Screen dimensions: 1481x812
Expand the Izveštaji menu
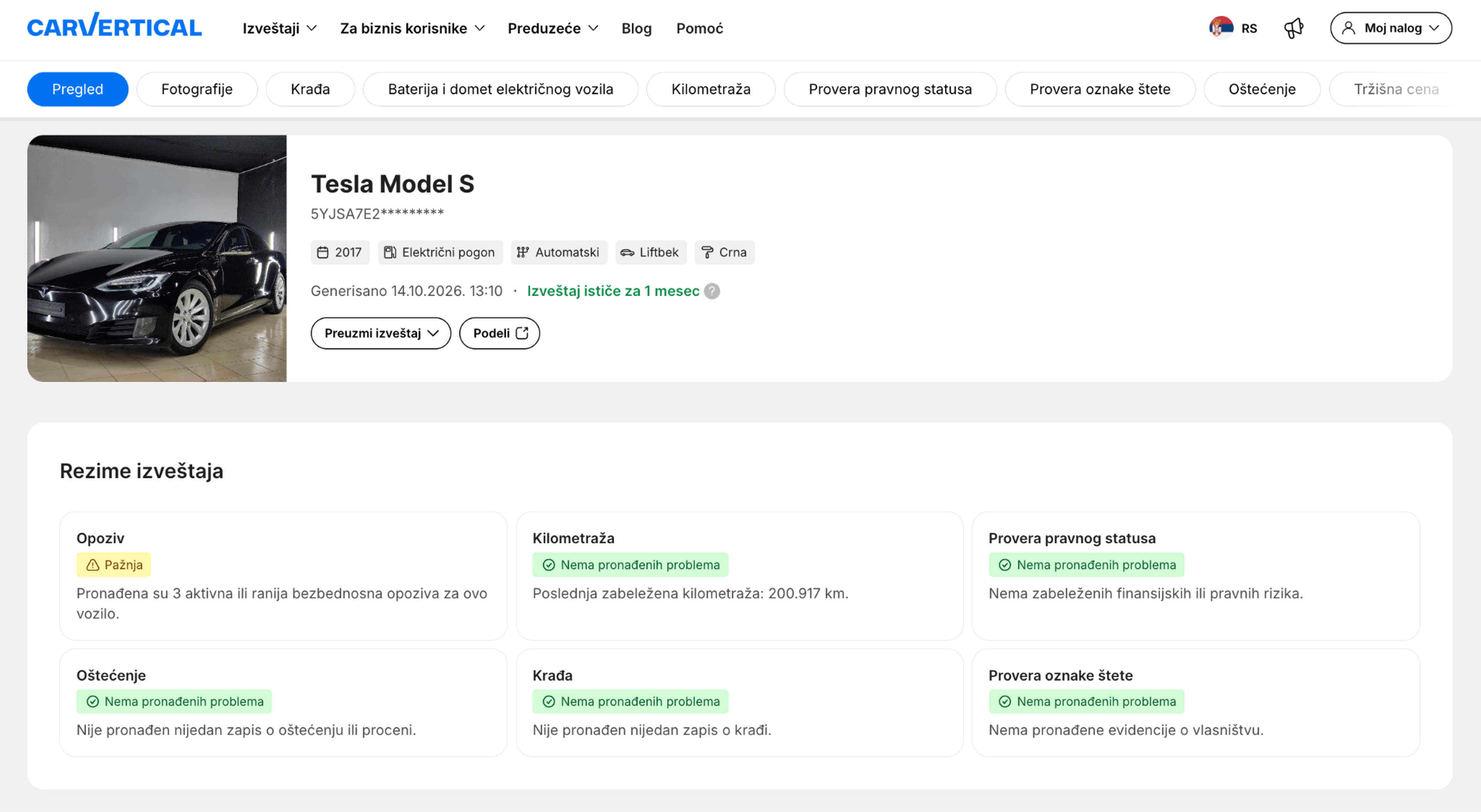[x=279, y=28]
